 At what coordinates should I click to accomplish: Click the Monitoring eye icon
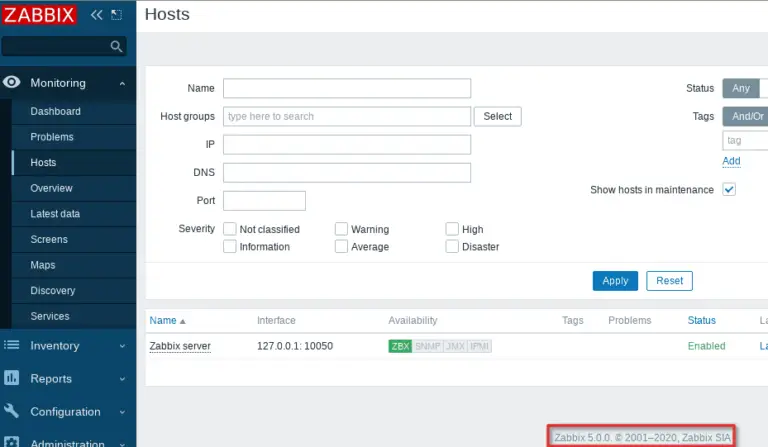coord(12,82)
